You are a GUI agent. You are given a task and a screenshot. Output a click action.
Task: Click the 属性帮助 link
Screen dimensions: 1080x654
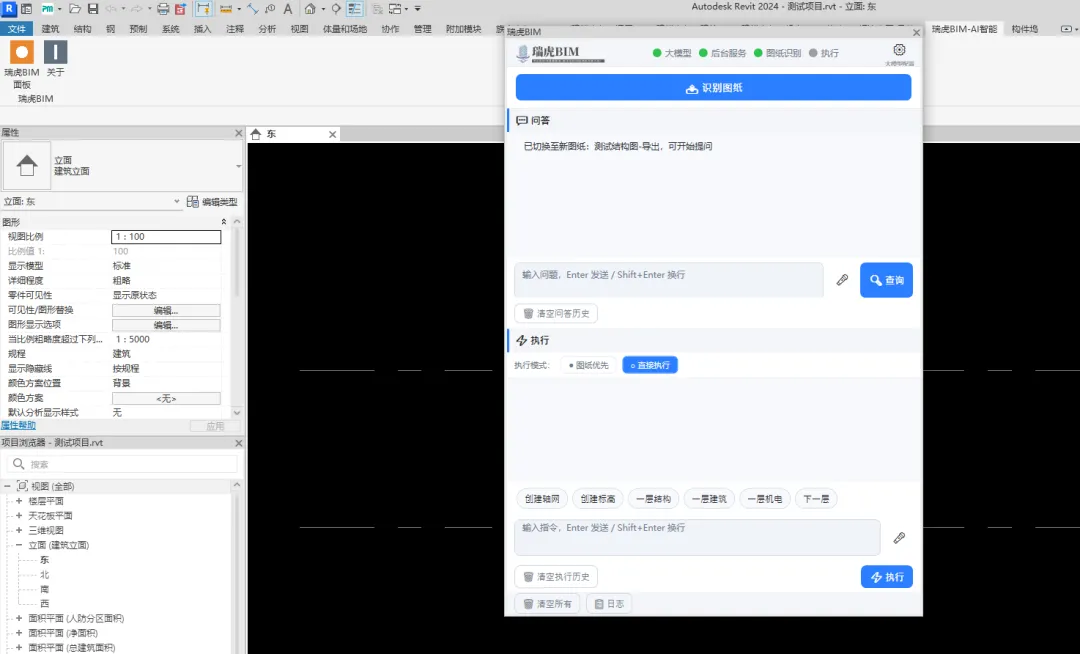coord(18,425)
